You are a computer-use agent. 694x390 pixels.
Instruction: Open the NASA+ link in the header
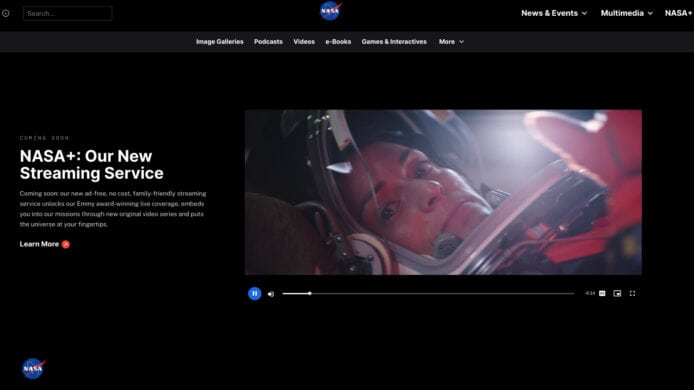coord(678,13)
